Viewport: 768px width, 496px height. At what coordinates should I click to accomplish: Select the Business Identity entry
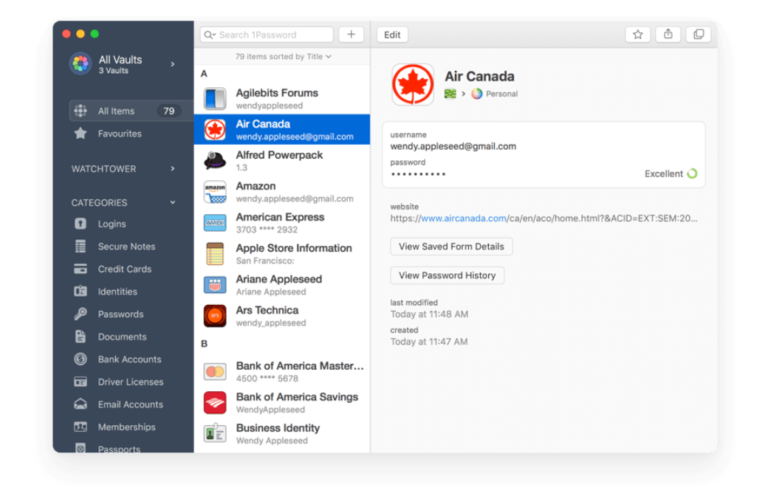pyautogui.click(x=282, y=433)
